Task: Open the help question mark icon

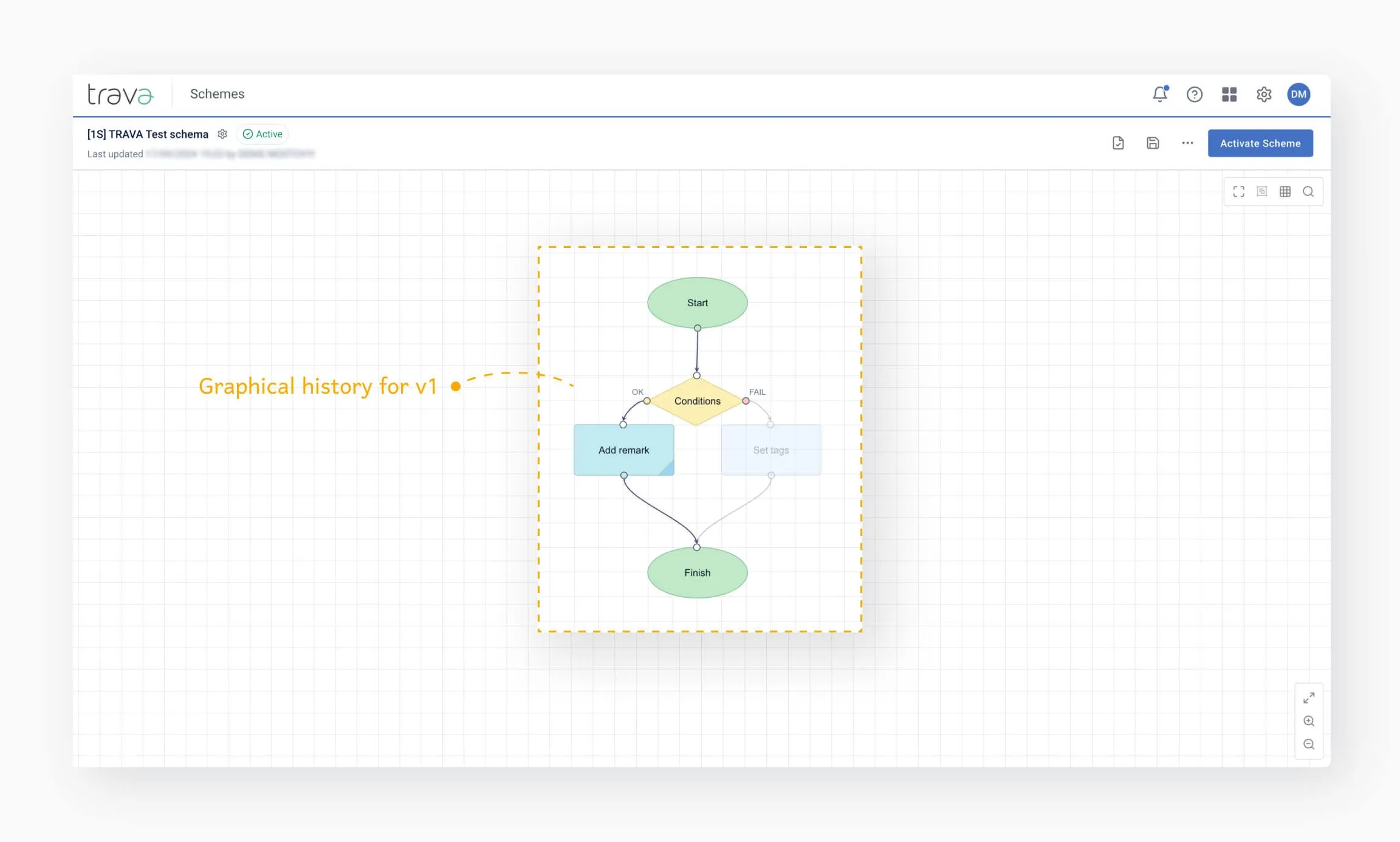Action: coord(1194,94)
